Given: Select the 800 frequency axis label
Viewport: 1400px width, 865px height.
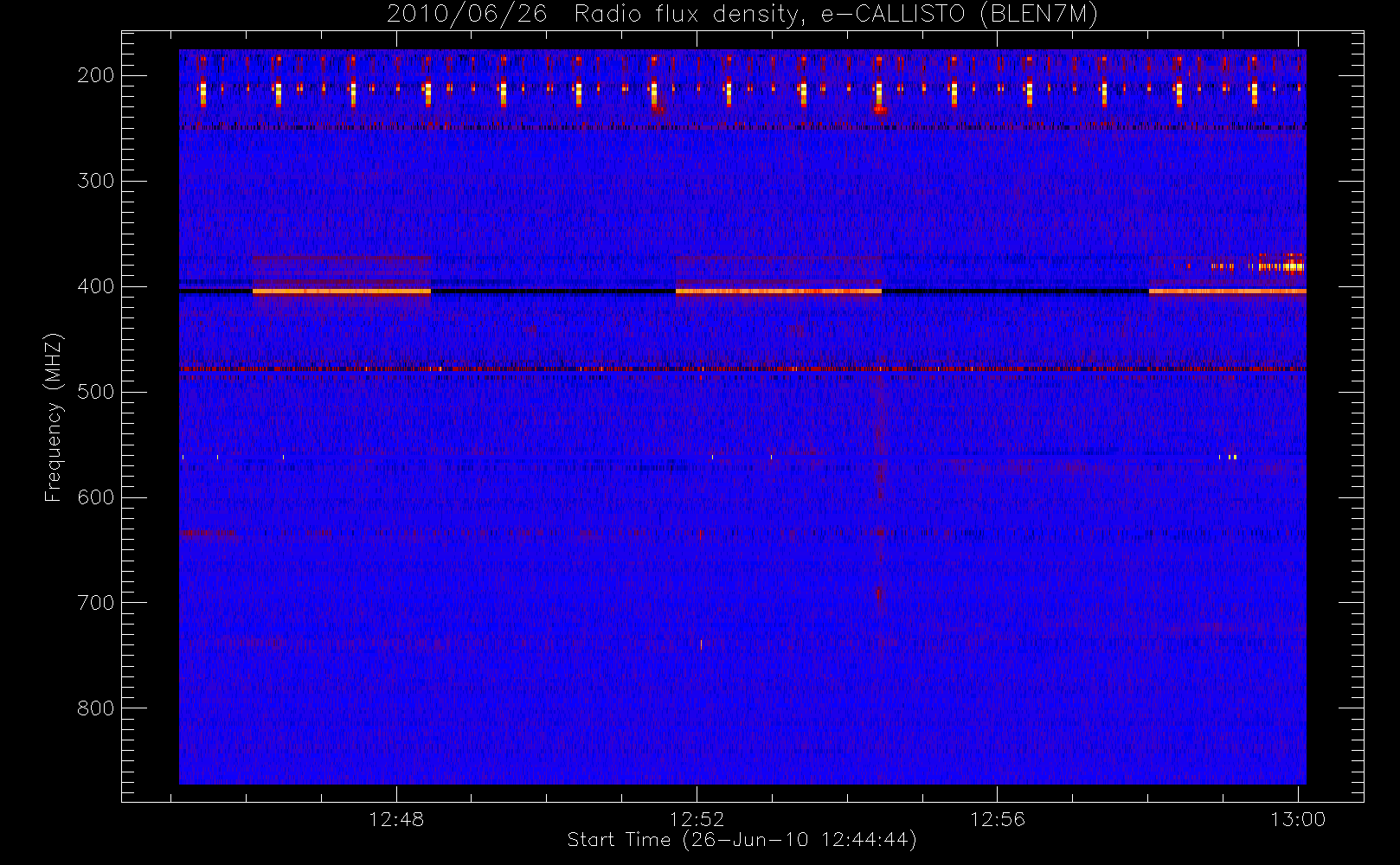Looking at the screenshot, I should tap(96, 708).
